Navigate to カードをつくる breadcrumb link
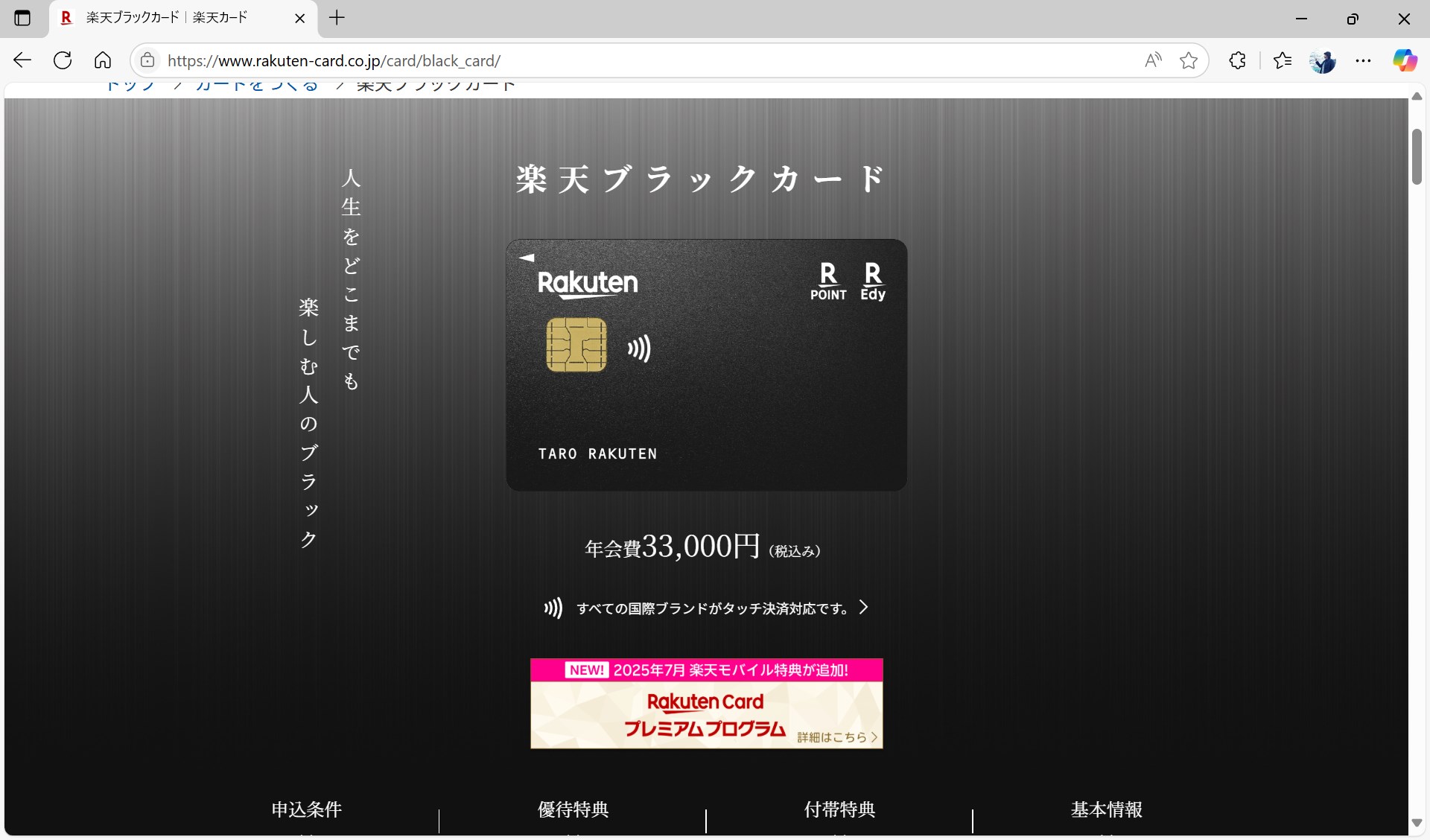The height and width of the screenshot is (840, 1430). (x=256, y=85)
